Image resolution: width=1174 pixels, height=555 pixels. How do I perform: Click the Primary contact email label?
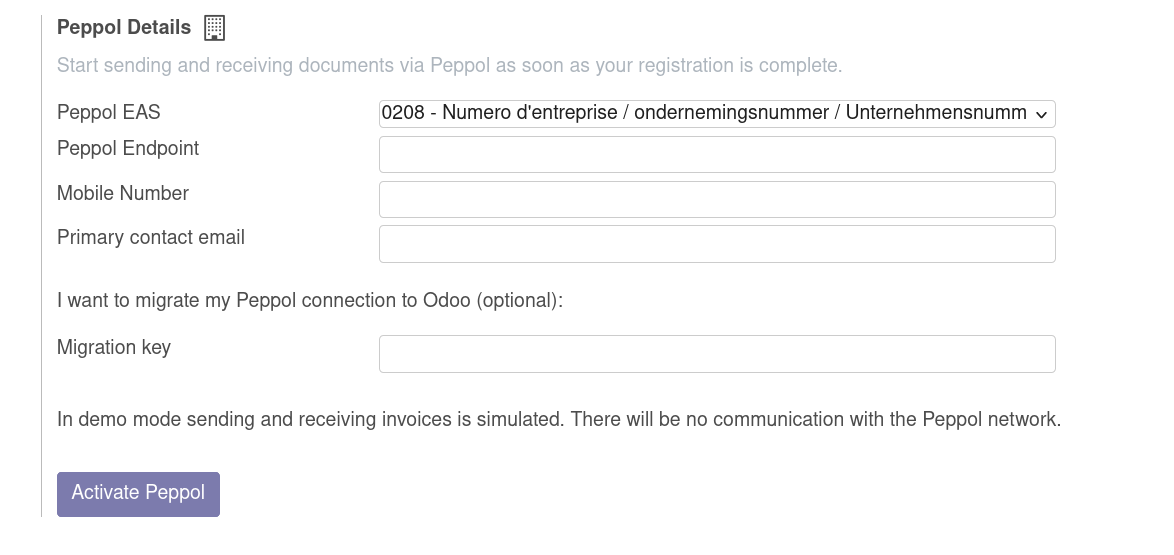(151, 238)
